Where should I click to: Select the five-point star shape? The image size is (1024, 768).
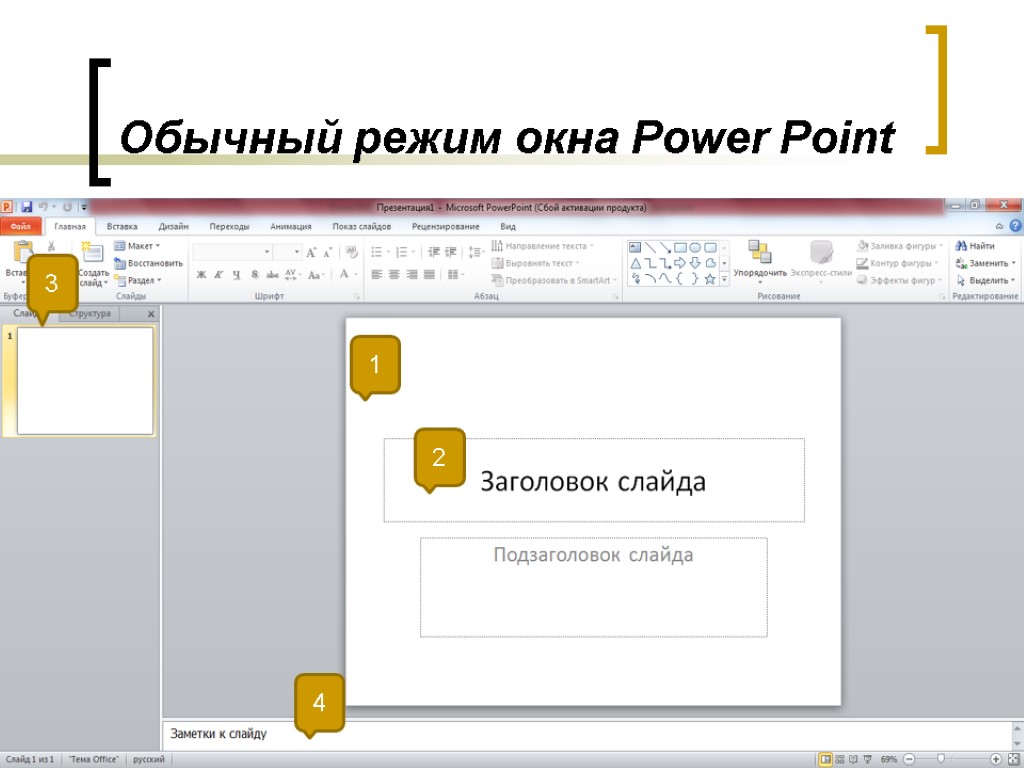[710, 279]
